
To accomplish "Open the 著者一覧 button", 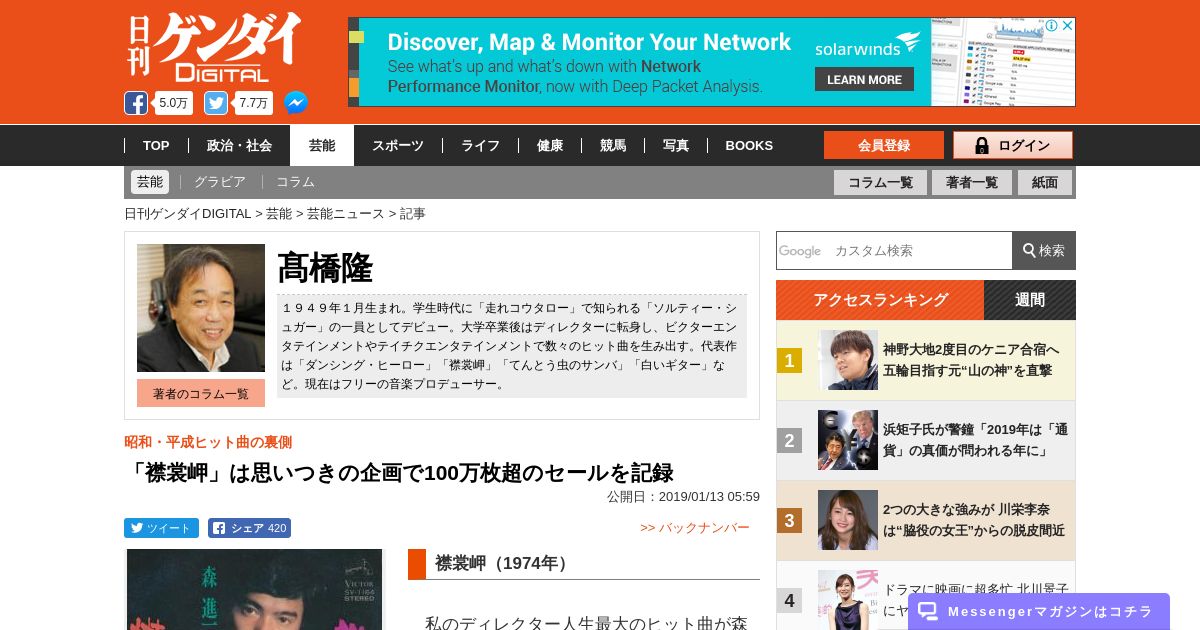I will coord(972,182).
